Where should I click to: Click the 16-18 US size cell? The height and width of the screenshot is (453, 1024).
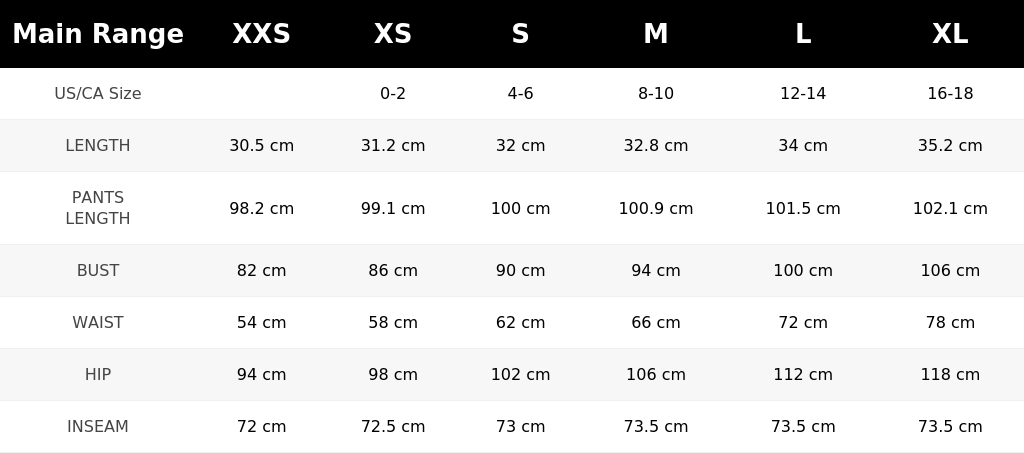click(950, 93)
